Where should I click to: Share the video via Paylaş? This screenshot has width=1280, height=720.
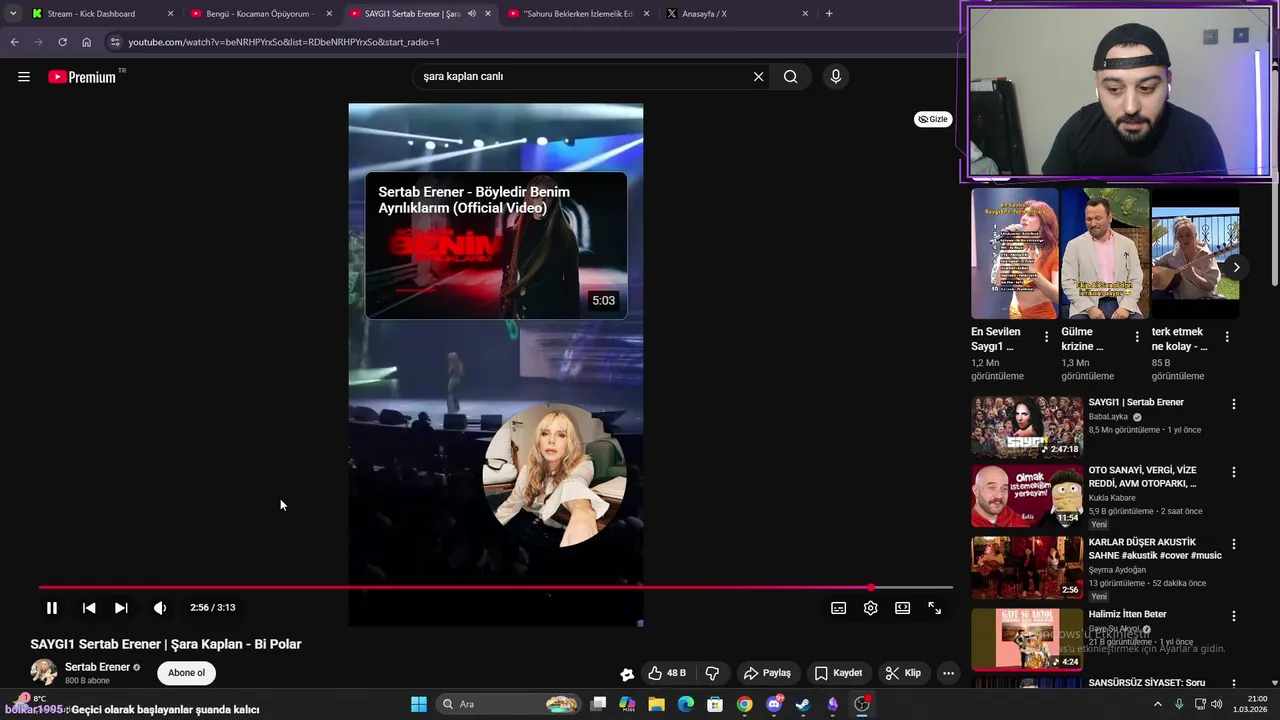[x=768, y=673]
